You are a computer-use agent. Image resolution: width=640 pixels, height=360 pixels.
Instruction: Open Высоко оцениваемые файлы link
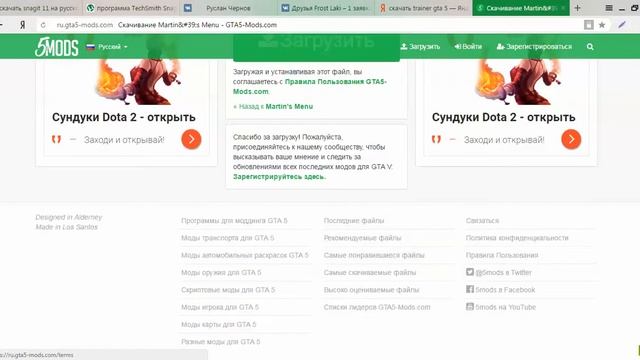(371, 290)
